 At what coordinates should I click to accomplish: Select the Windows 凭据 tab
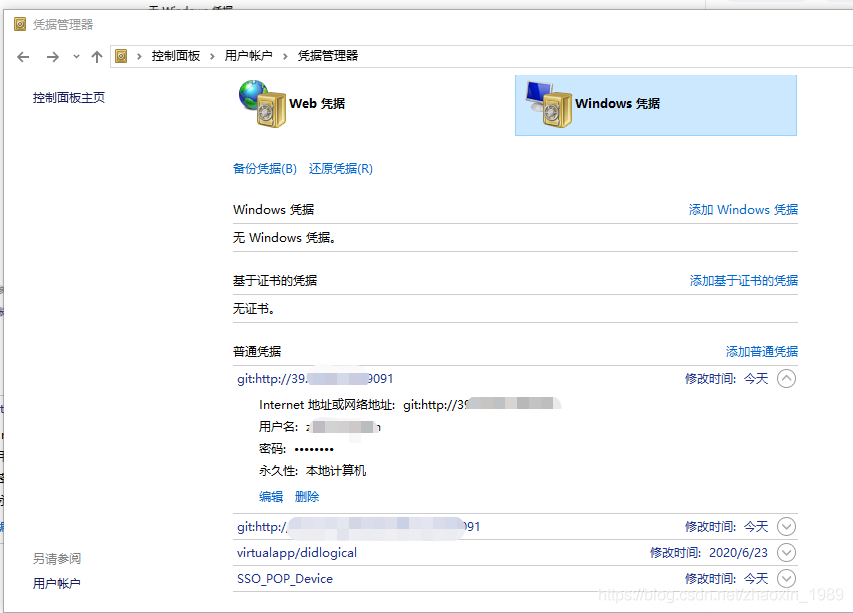(656, 106)
